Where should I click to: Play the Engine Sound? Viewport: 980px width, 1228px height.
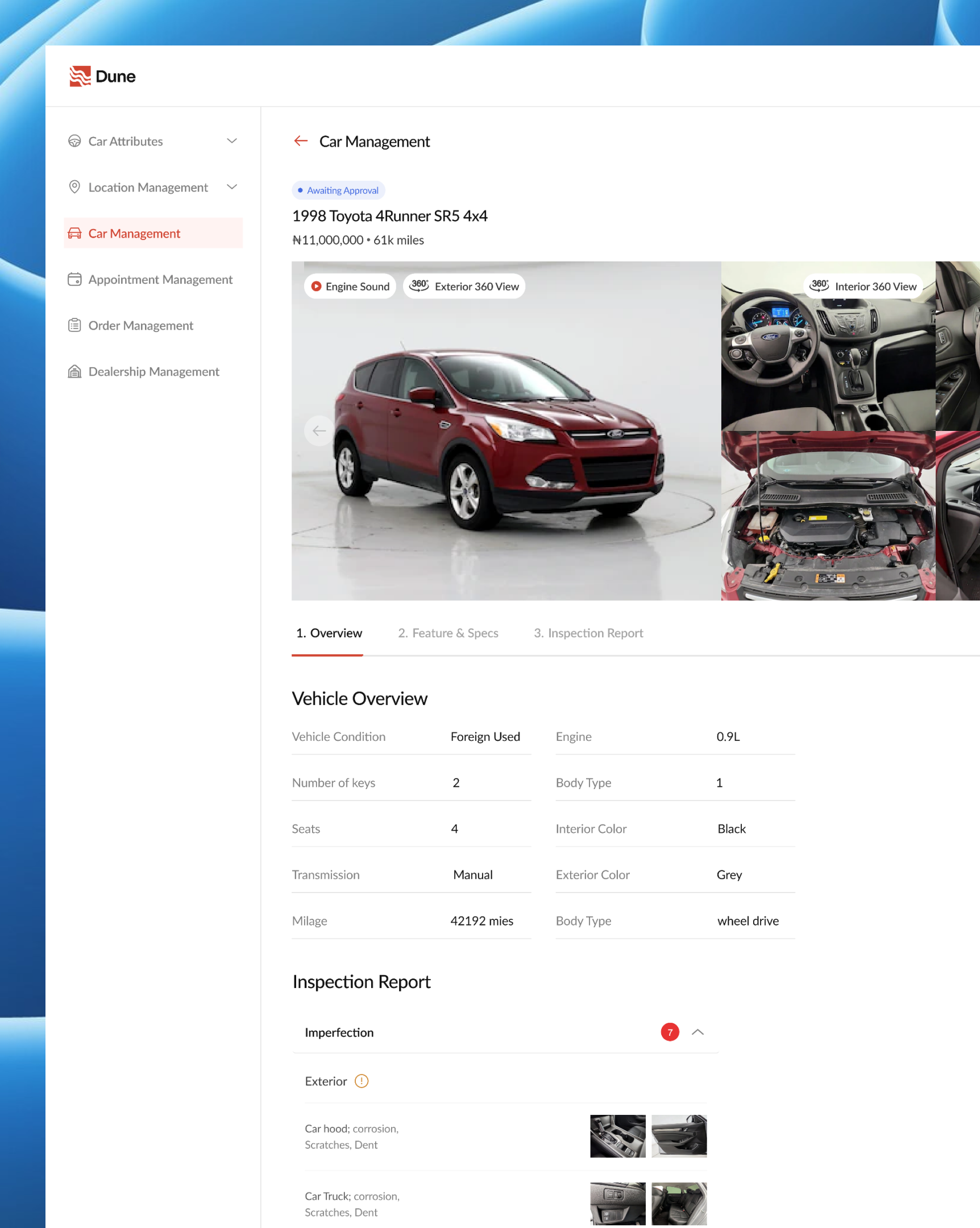click(x=350, y=286)
